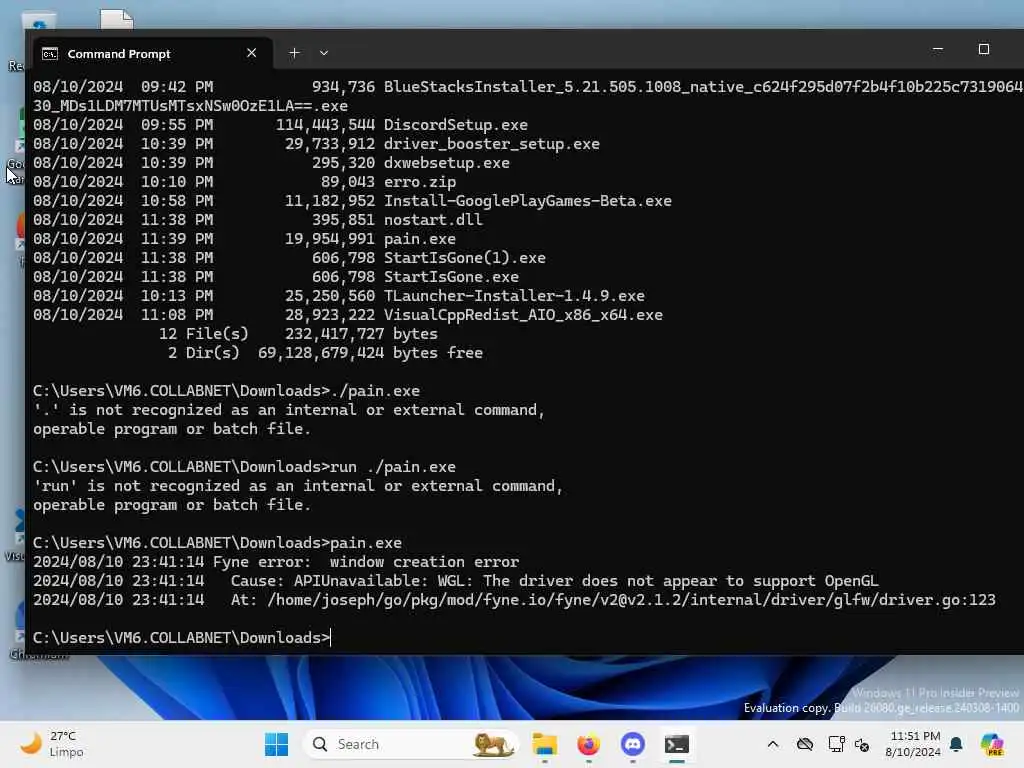The width and height of the screenshot is (1024, 768).
Task: Click the OneDrive cloud tray icon
Action: tap(805, 744)
